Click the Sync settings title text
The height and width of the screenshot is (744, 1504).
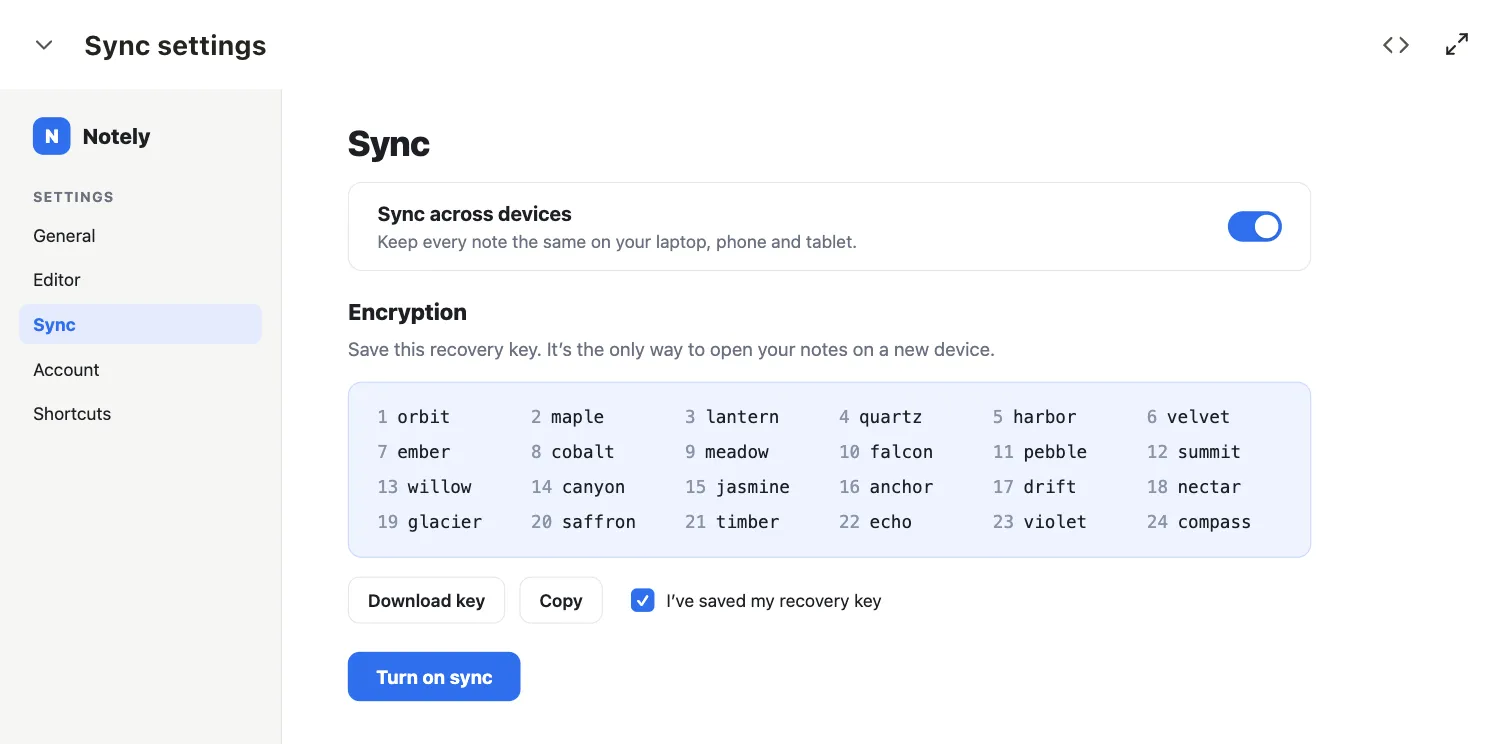(x=175, y=45)
